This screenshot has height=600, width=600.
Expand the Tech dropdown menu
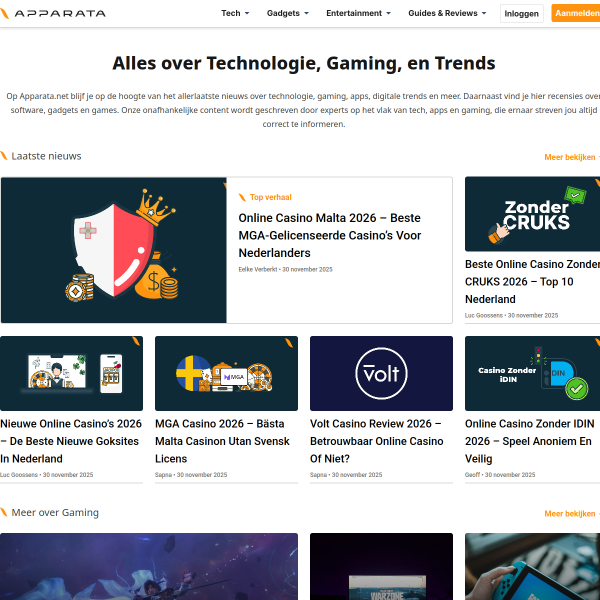click(x=235, y=13)
